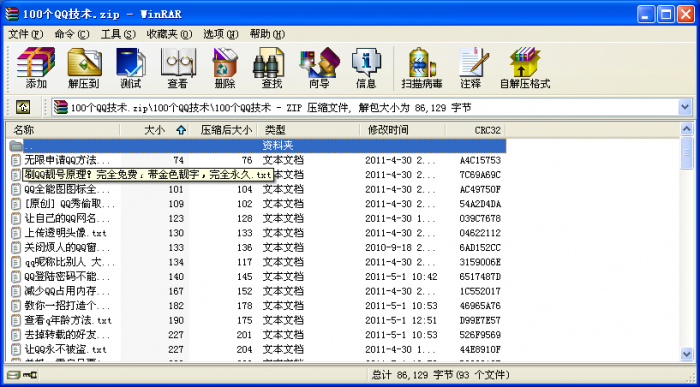Click file icon of 查看q年龄方法.txt
Image resolution: width=700 pixels, height=387 pixels.
[x=16, y=320]
